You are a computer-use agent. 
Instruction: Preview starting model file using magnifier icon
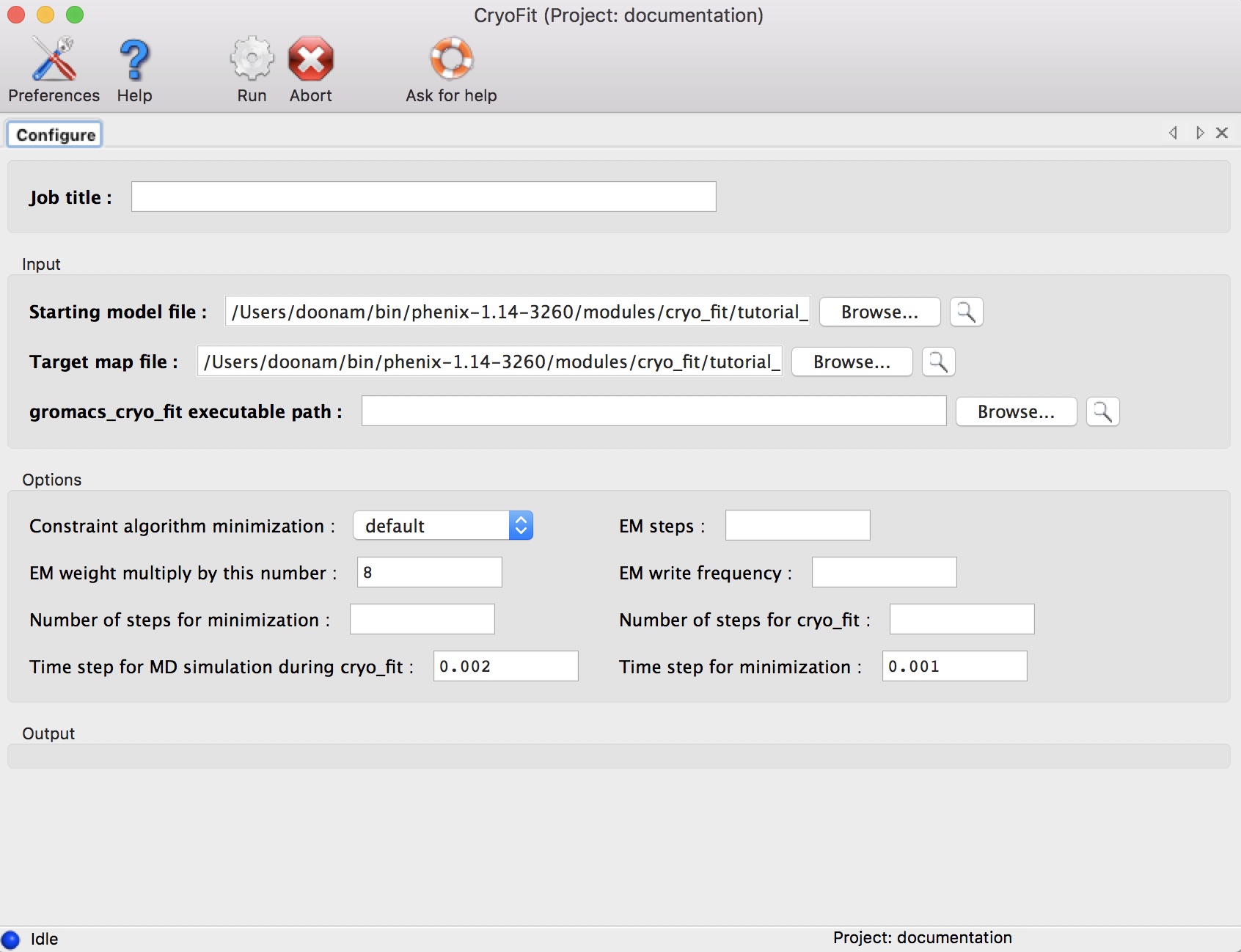pyautogui.click(x=966, y=312)
